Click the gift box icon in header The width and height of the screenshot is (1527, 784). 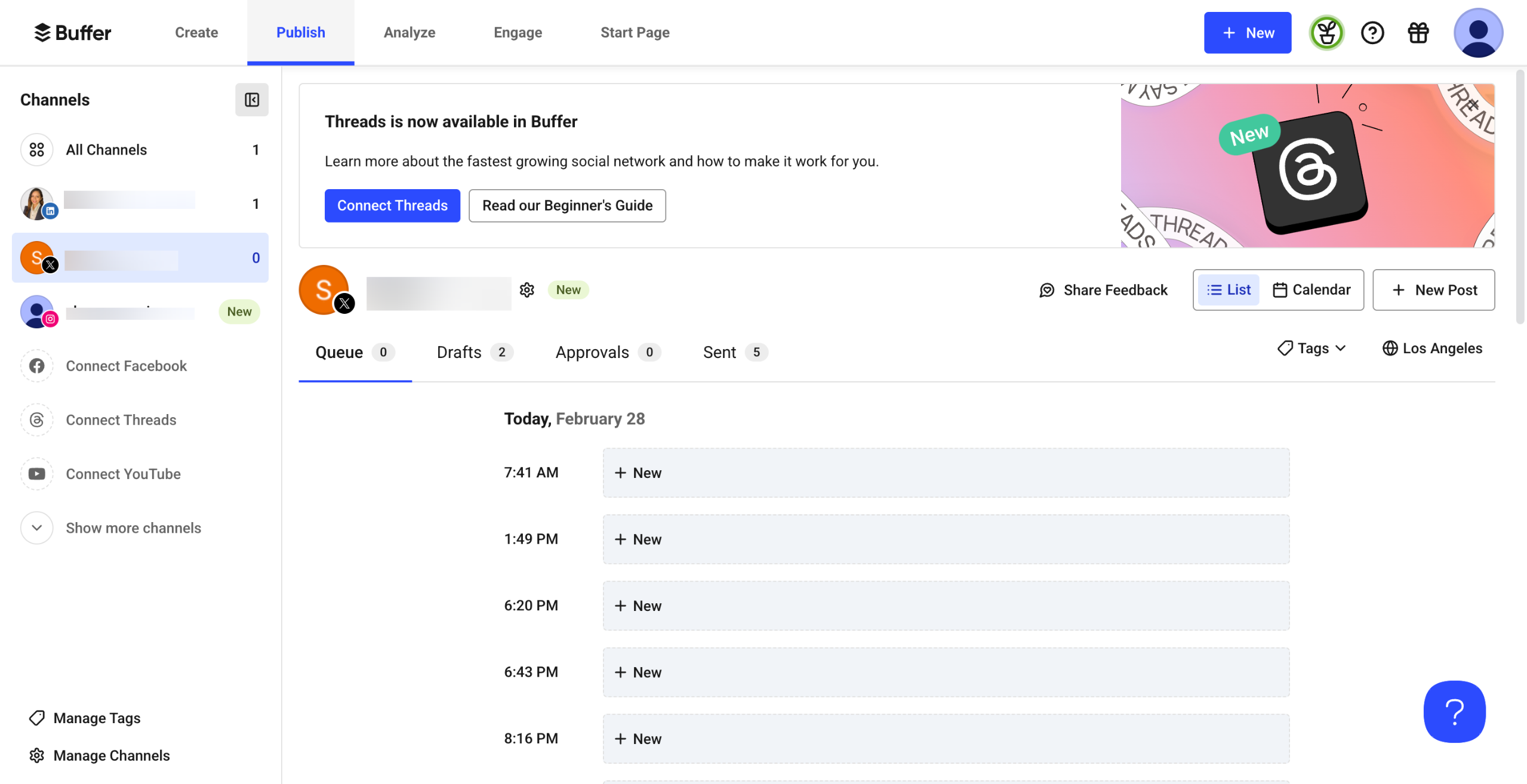pyautogui.click(x=1418, y=33)
